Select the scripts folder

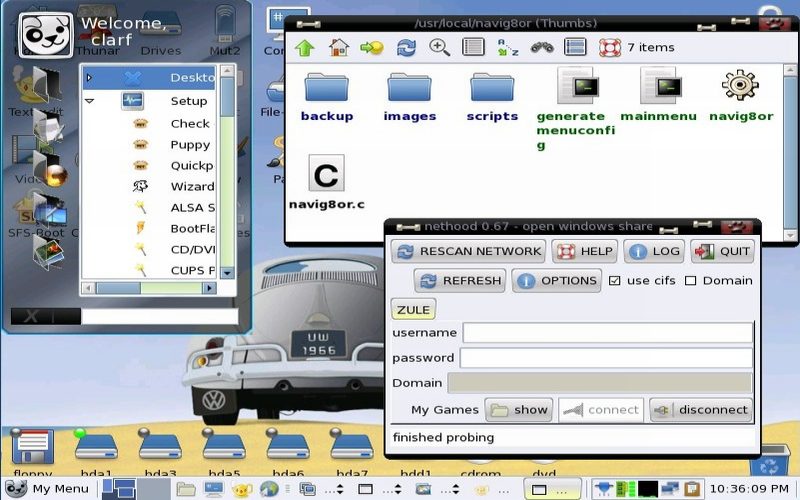pos(492,96)
